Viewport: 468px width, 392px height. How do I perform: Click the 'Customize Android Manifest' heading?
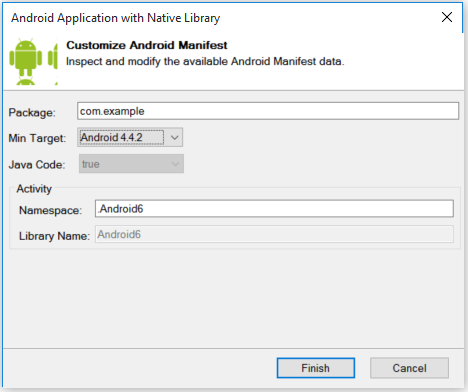147,45
